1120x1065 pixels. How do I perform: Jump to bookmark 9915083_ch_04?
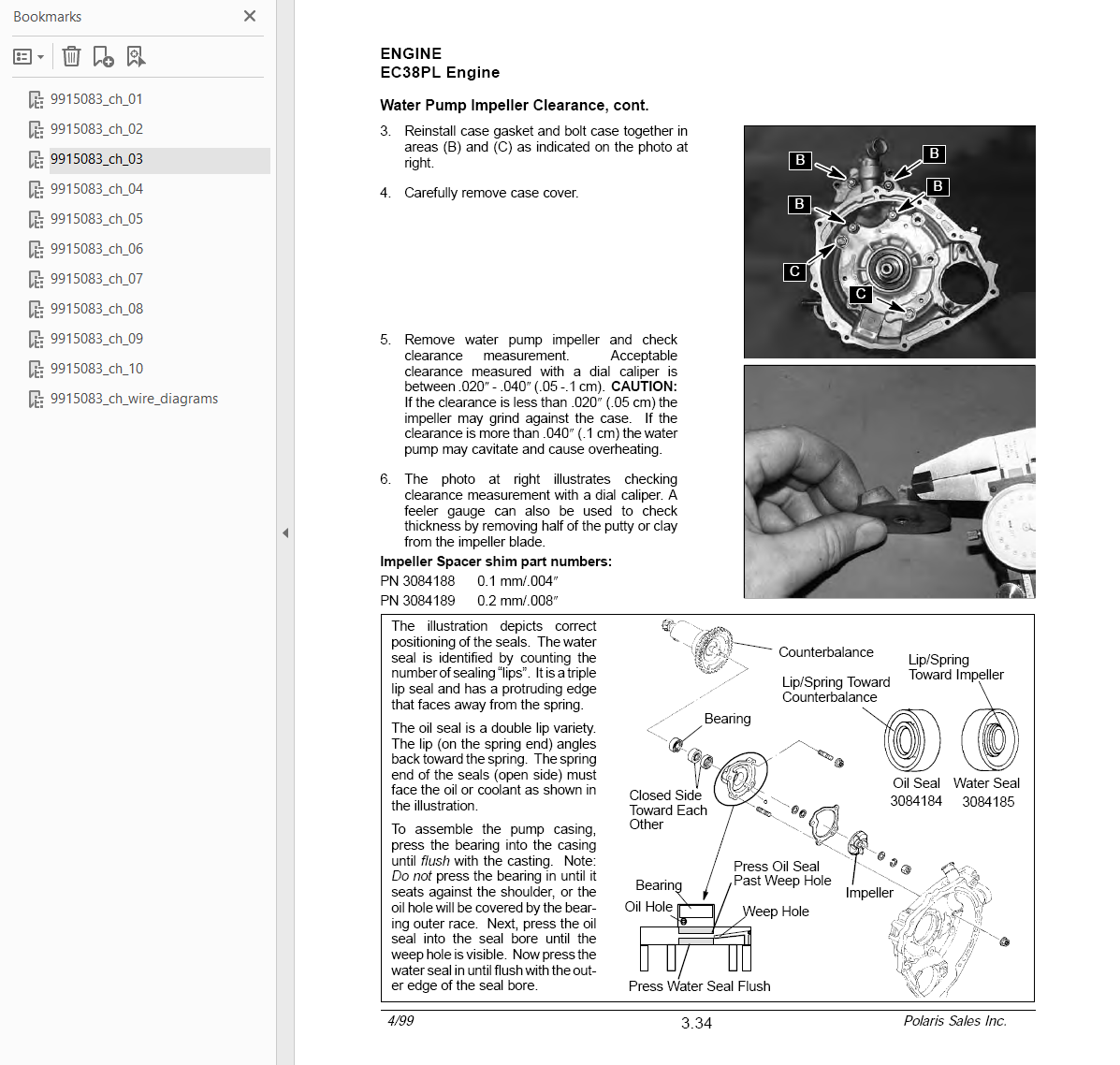(96, 189)
